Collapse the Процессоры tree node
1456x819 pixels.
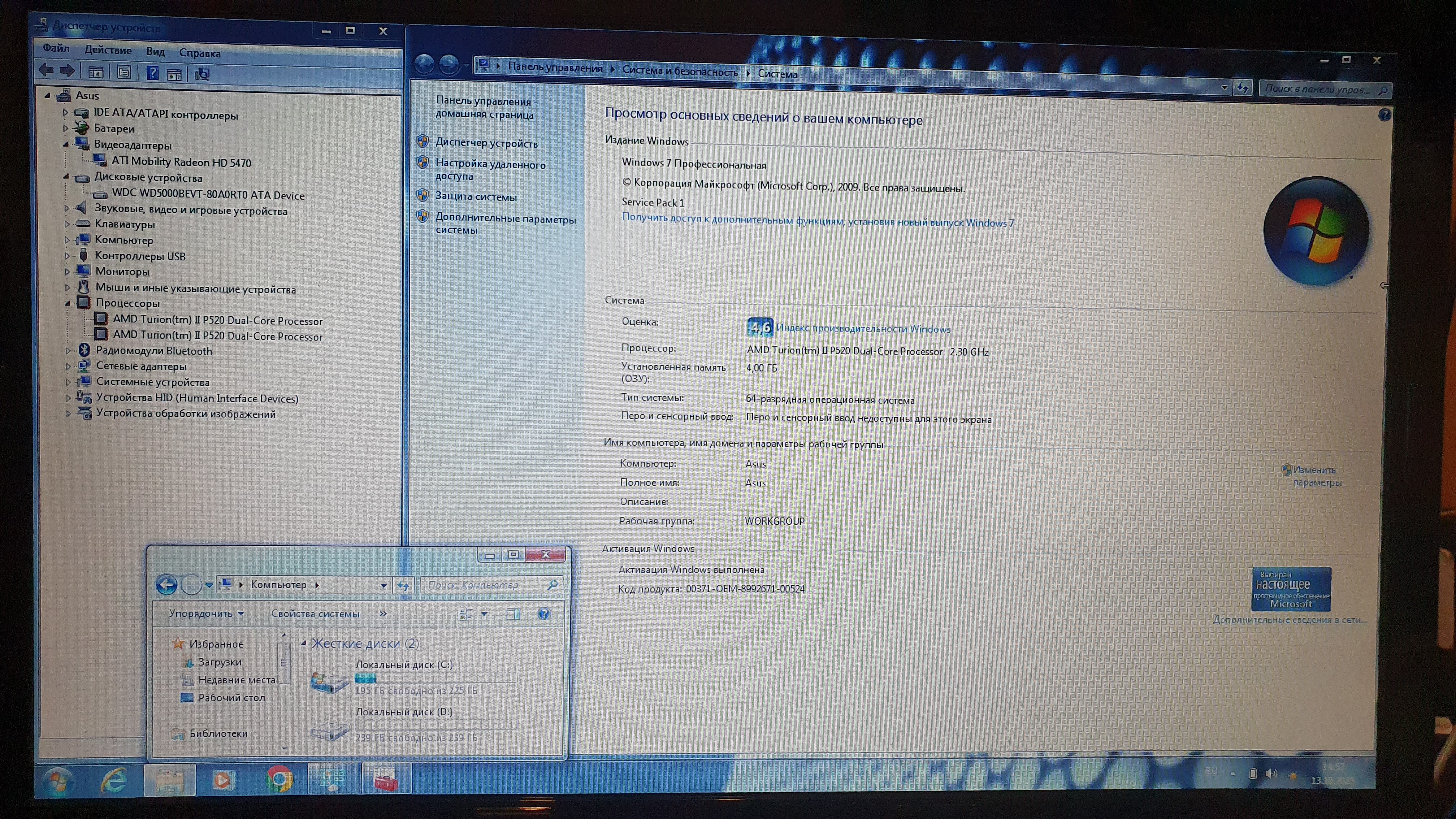coord(68,304)
